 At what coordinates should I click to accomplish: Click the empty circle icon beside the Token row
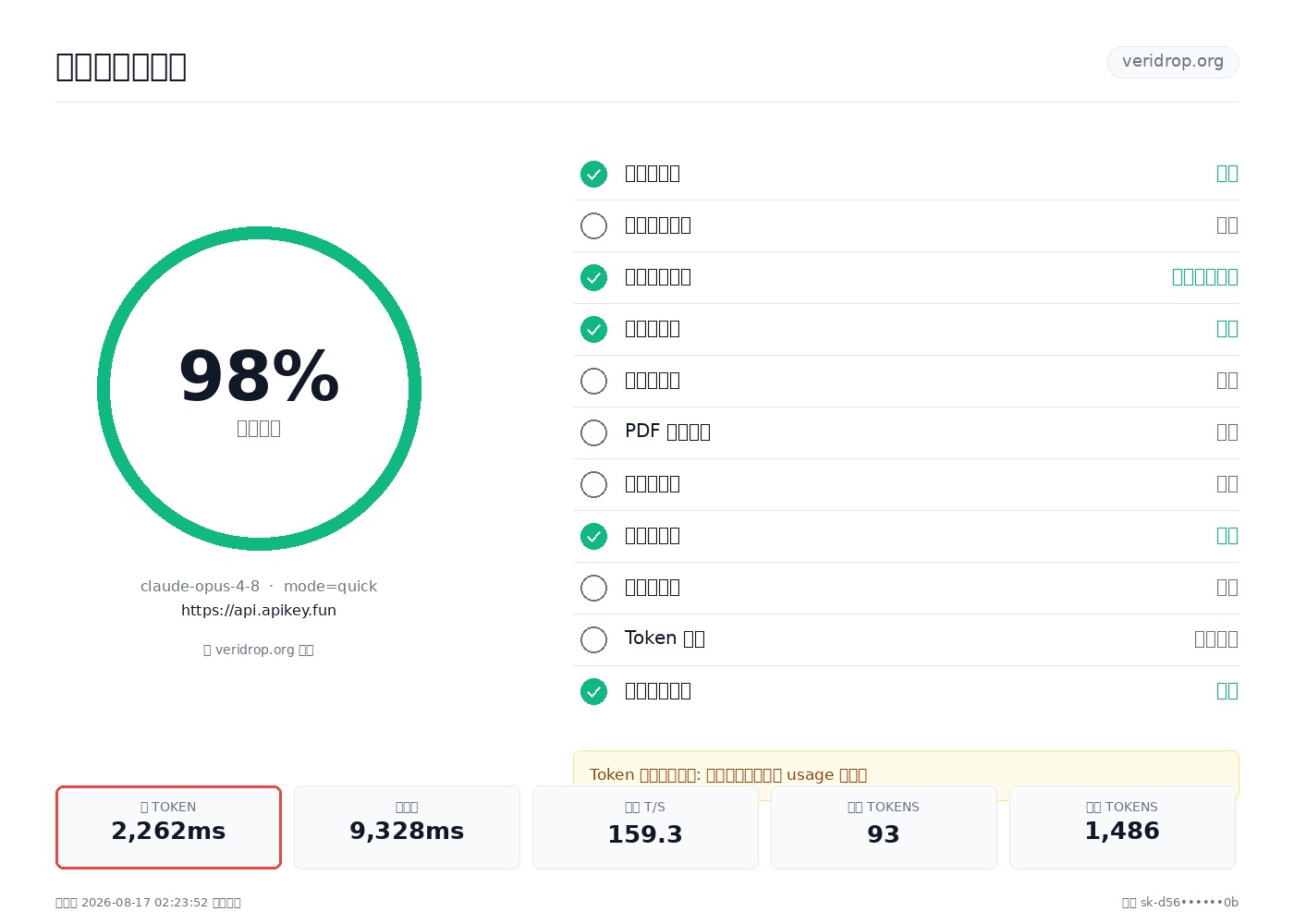pyautogui.click(x=593, y=639)
